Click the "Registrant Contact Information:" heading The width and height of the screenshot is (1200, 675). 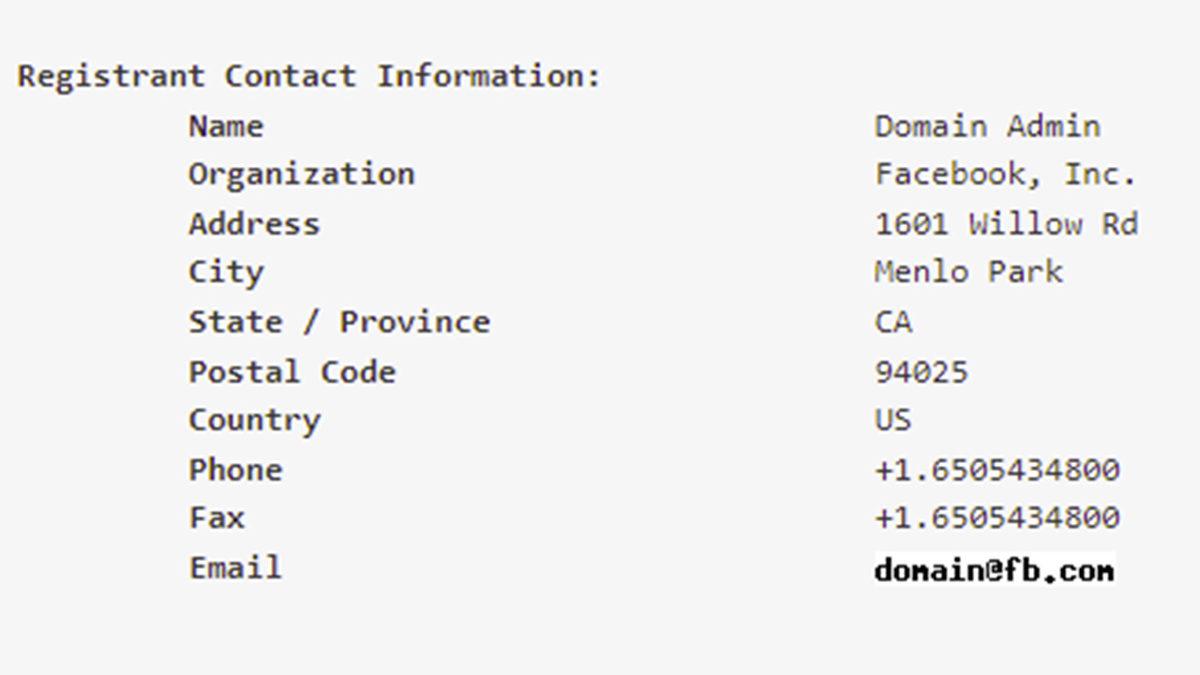point(309,76)
